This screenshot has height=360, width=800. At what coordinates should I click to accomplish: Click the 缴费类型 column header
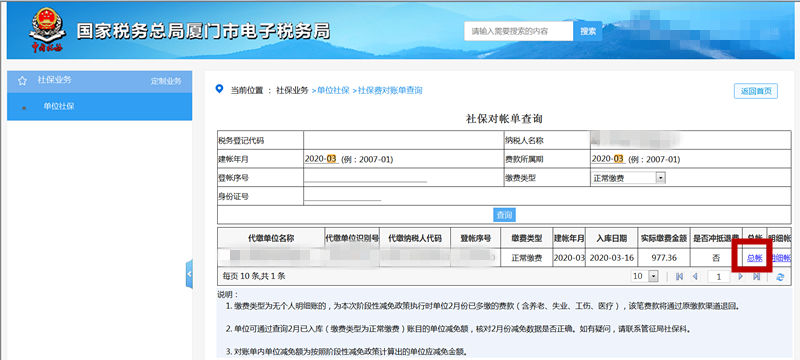[527, 238]
